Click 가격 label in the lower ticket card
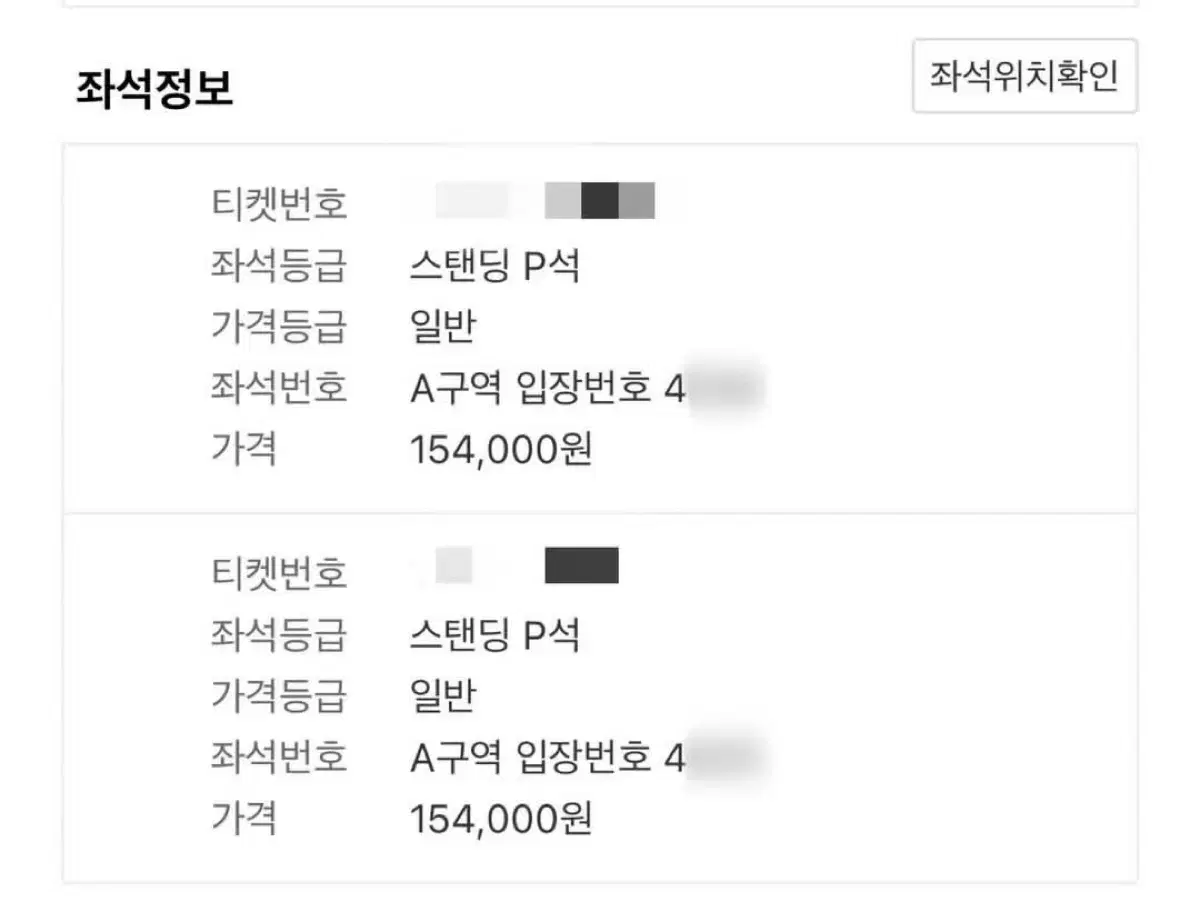1200x912 pixels. [x=243, y=819]
